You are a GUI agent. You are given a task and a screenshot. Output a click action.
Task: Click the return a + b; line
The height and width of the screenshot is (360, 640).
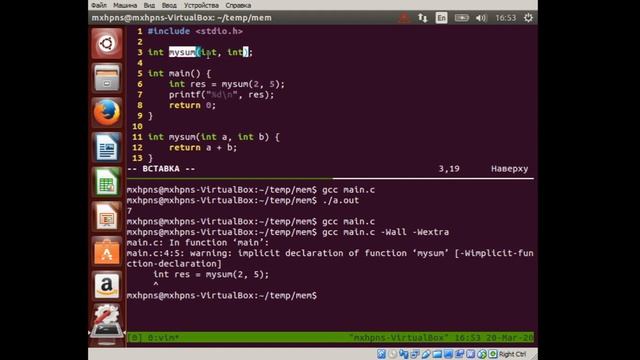pyautogui.click(x=203, y=148)
